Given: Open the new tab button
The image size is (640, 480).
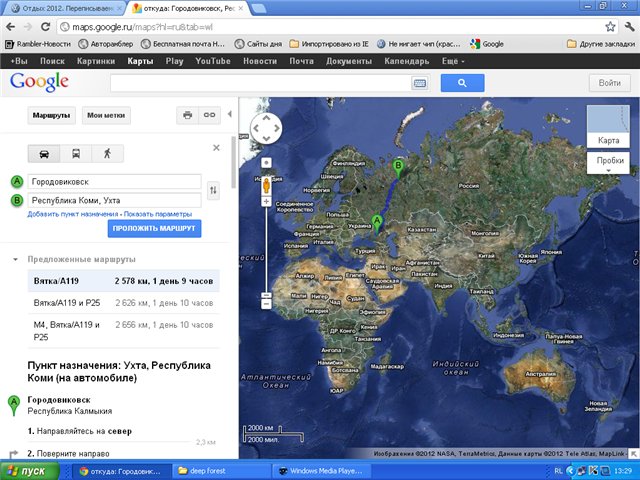Looking at the screenshot, I should [258, 8].
